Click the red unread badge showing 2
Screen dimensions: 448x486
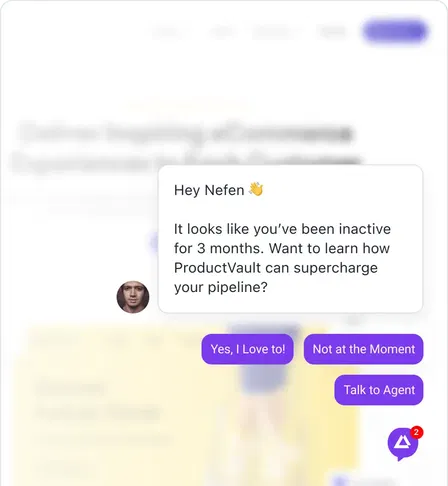point(416,432)
